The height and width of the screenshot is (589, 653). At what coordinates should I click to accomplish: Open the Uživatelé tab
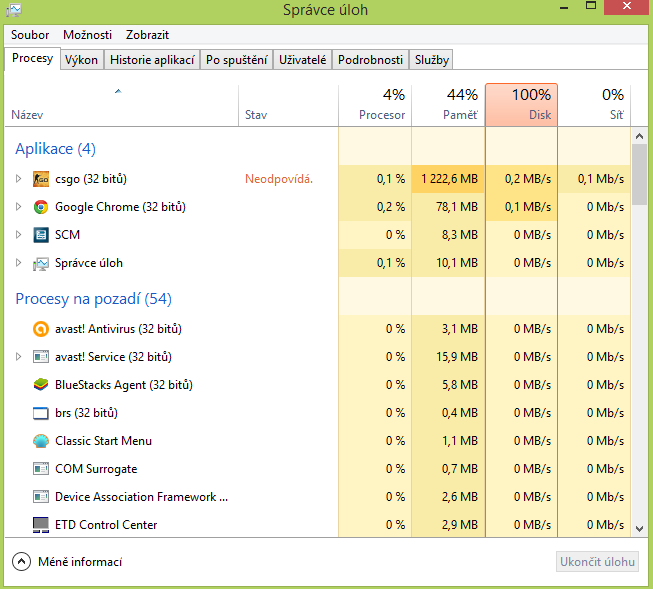(x=302, y=60)
